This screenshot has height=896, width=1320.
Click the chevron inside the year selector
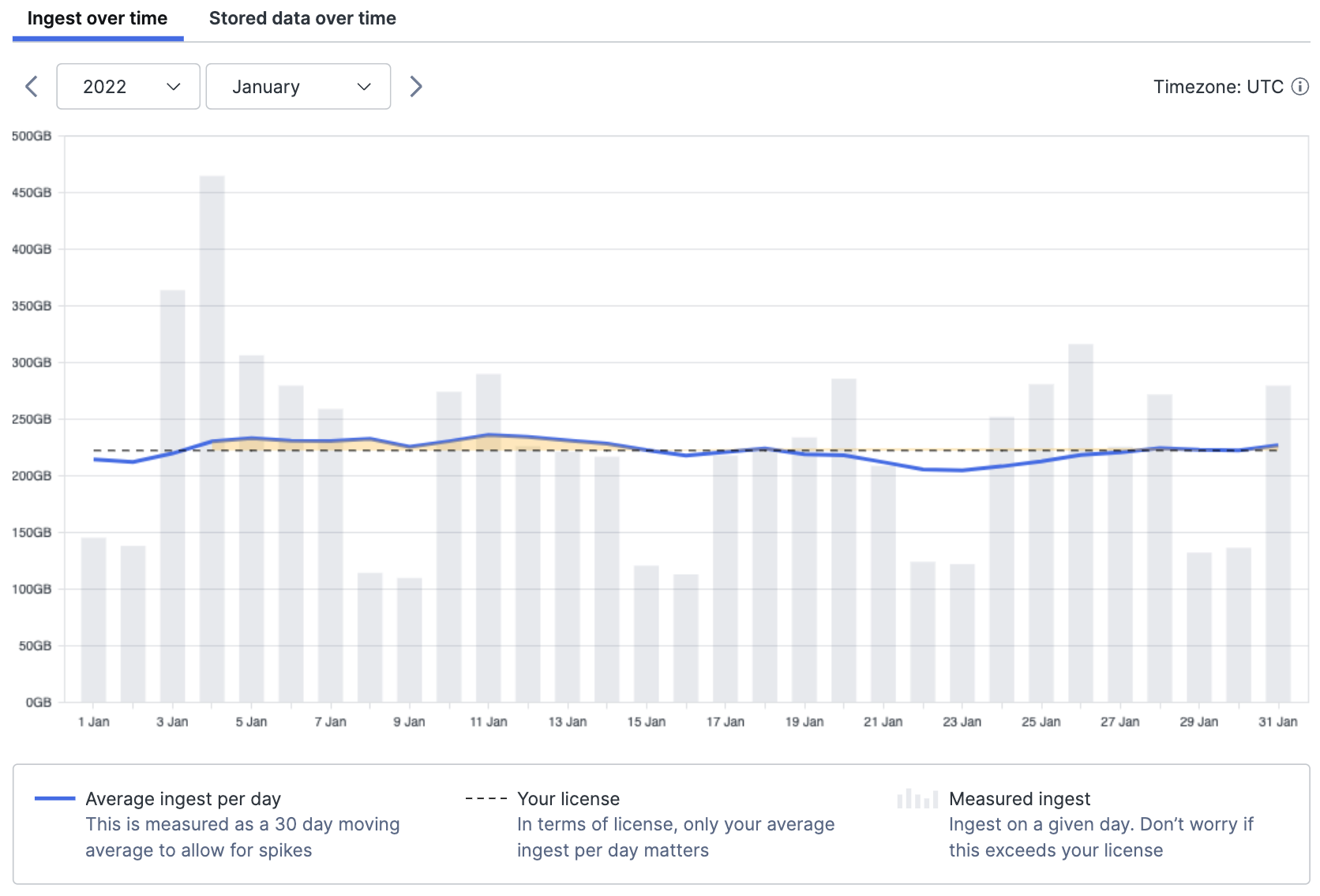pos(174,86)
